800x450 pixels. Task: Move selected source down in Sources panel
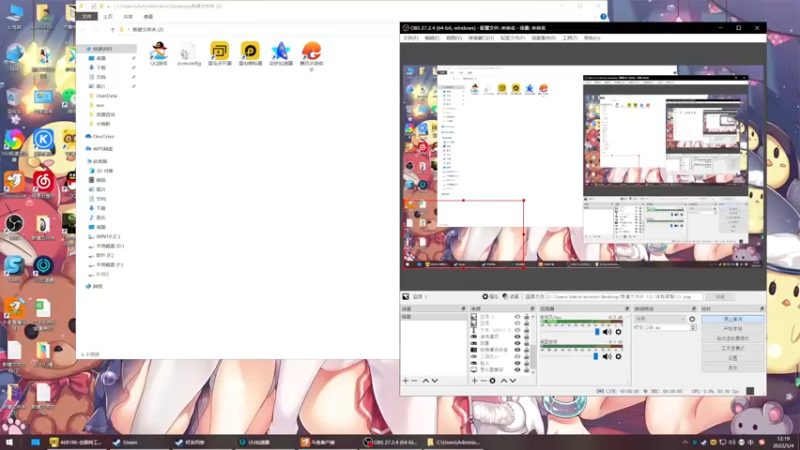513,381
